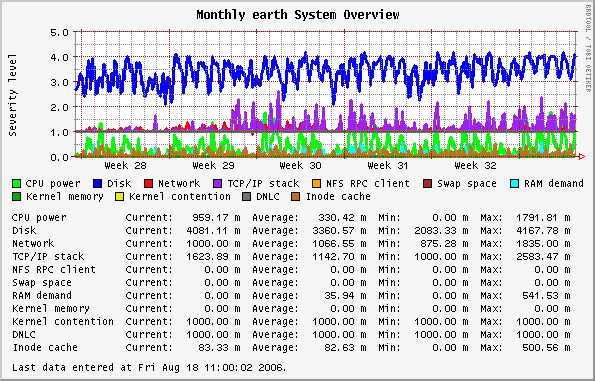Click the Network average value 1066.55 m
The image size is (595, 381).
[339, 244]
